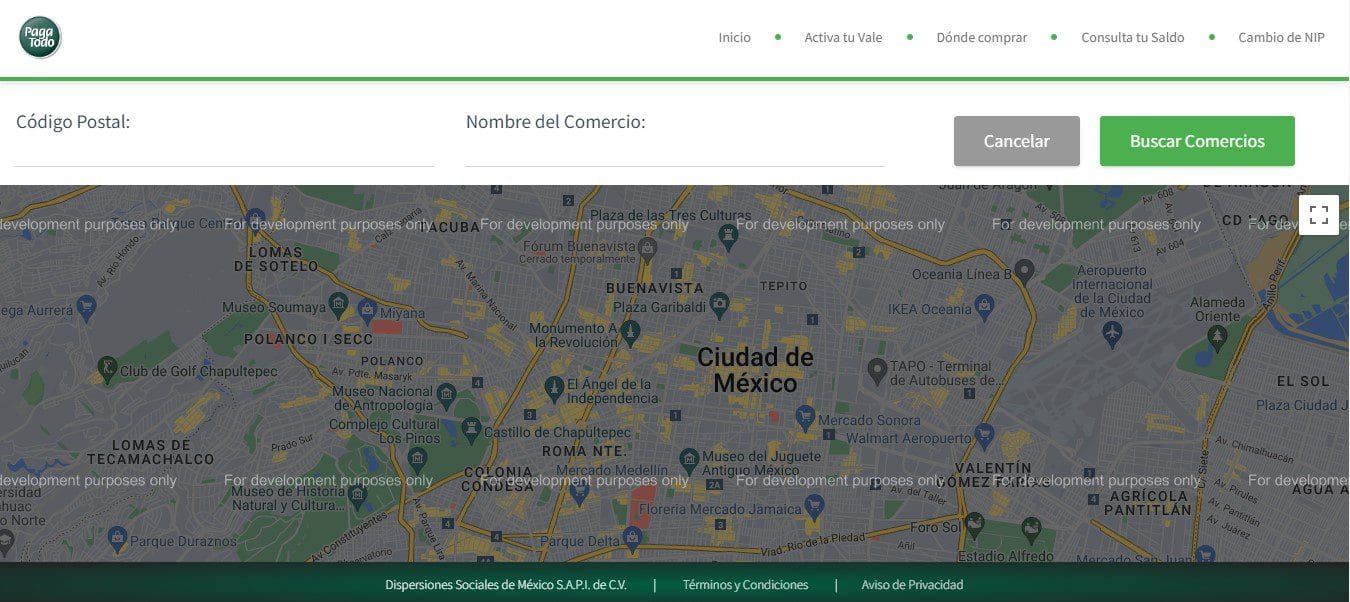Click the LOMAS DE TECAMACHALCO label
1350x602 pixels.
pos(150,452)
